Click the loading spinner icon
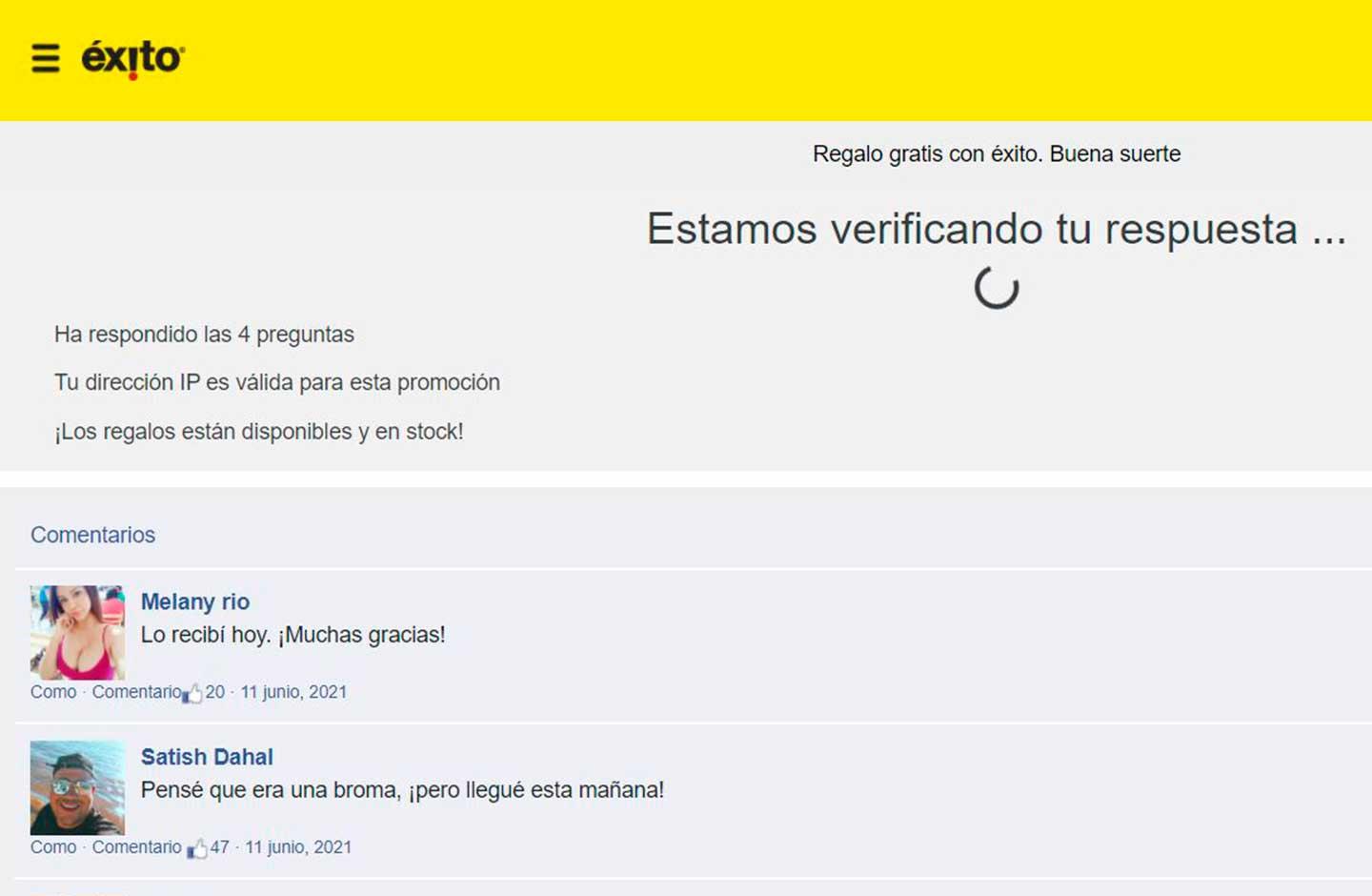This screenshot has width=1372, height=896. (x=997, y=287)
